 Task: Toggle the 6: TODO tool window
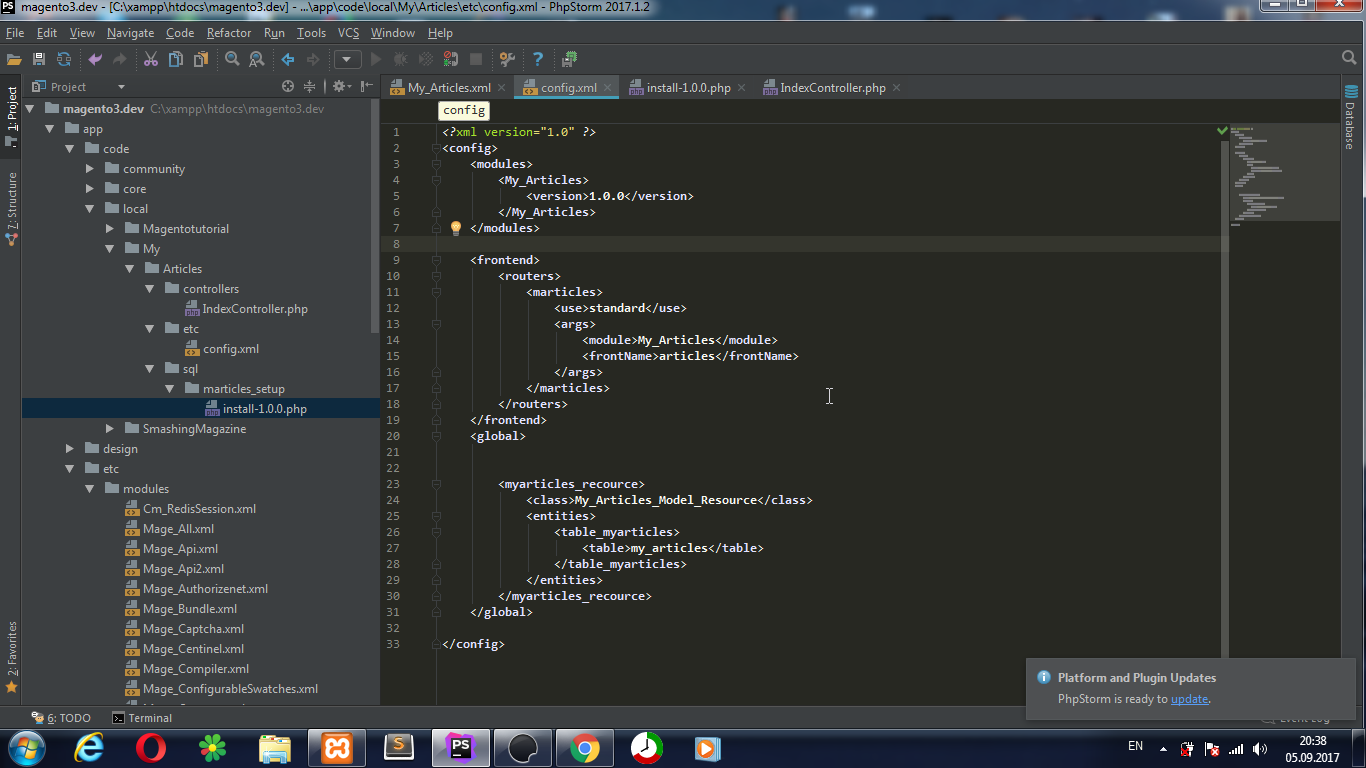click(x=60, y=718)
